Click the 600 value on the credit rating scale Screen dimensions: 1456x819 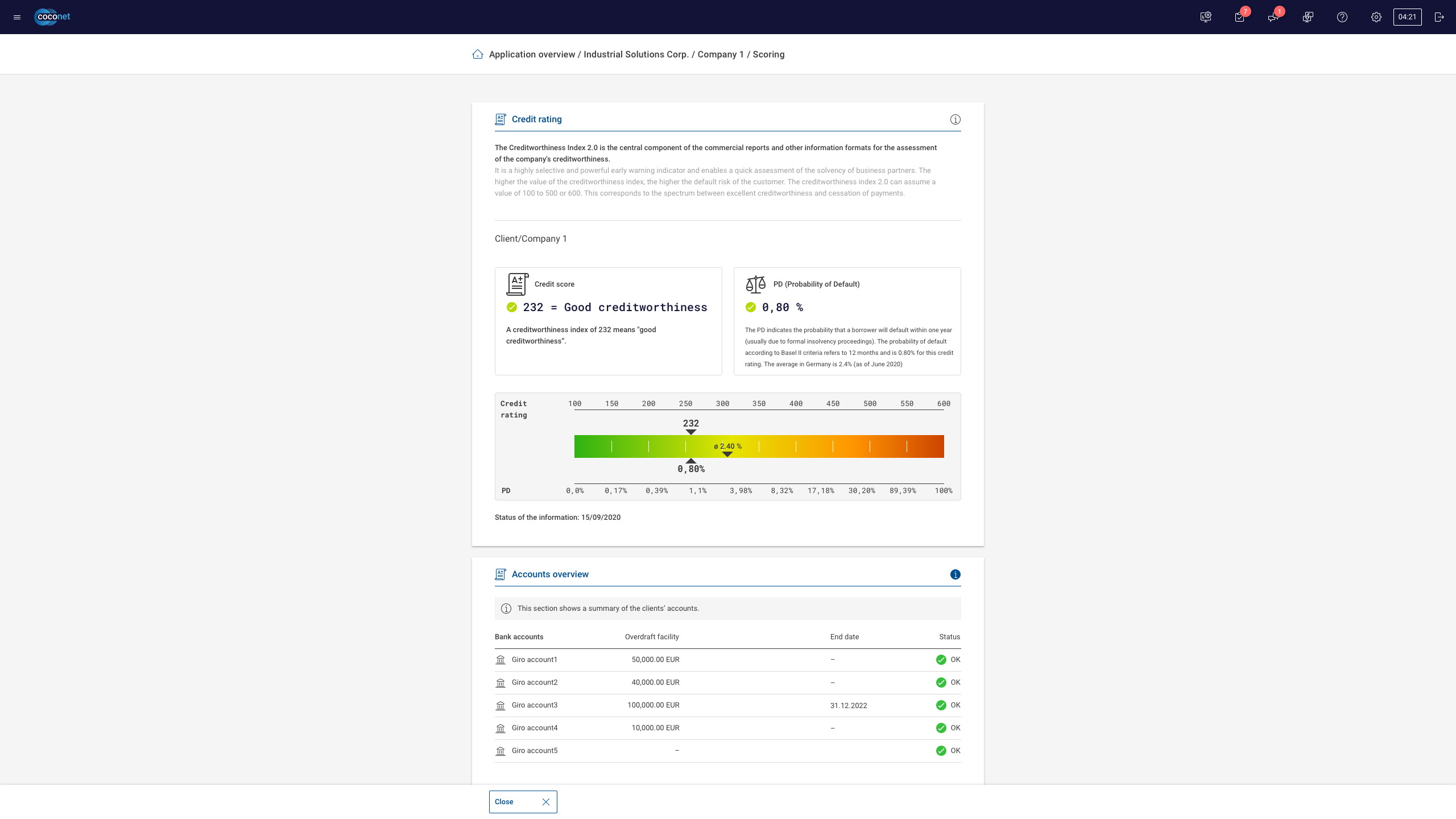tap(944, 404)
